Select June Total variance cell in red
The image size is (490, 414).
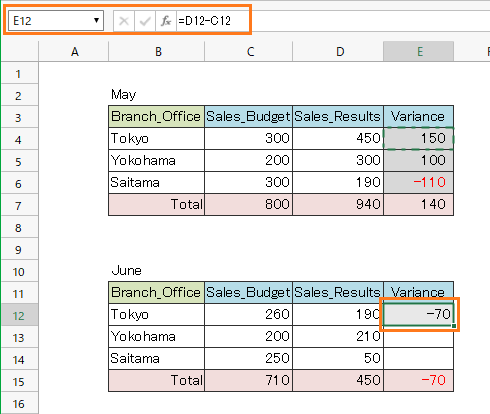[x=419, y=380]
